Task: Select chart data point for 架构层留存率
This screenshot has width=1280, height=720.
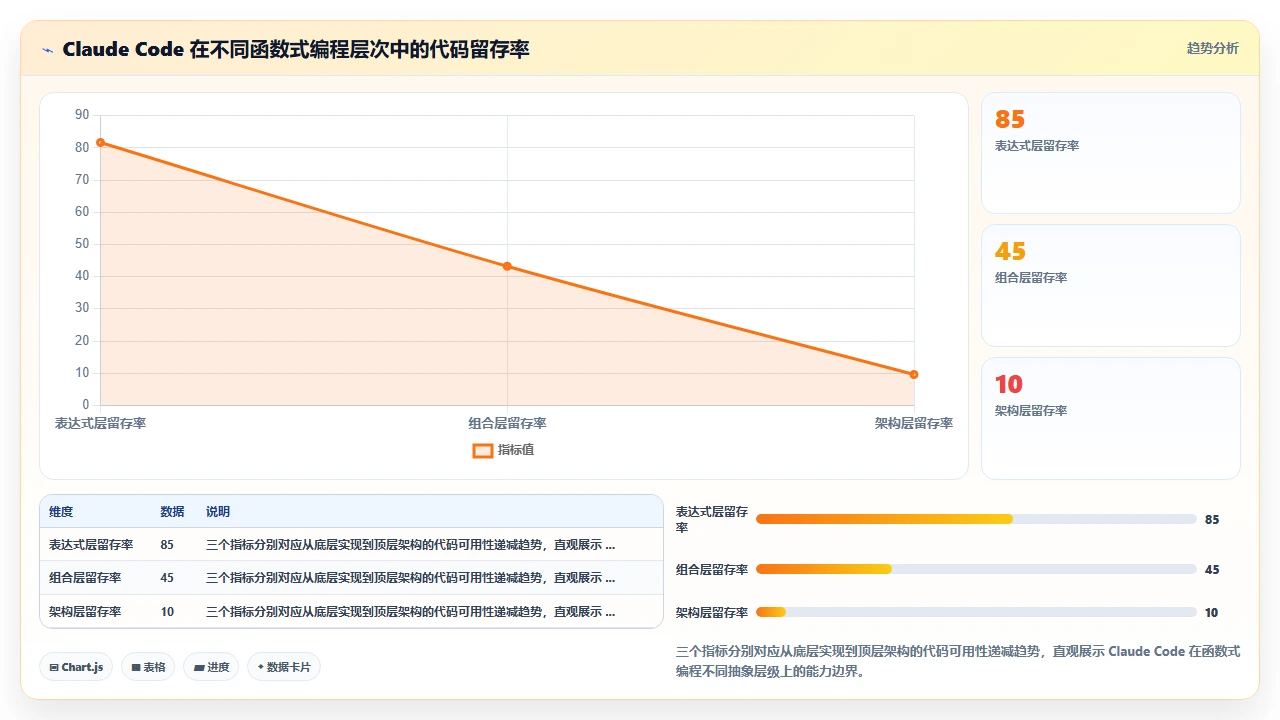Action: [x=914, y=374]
